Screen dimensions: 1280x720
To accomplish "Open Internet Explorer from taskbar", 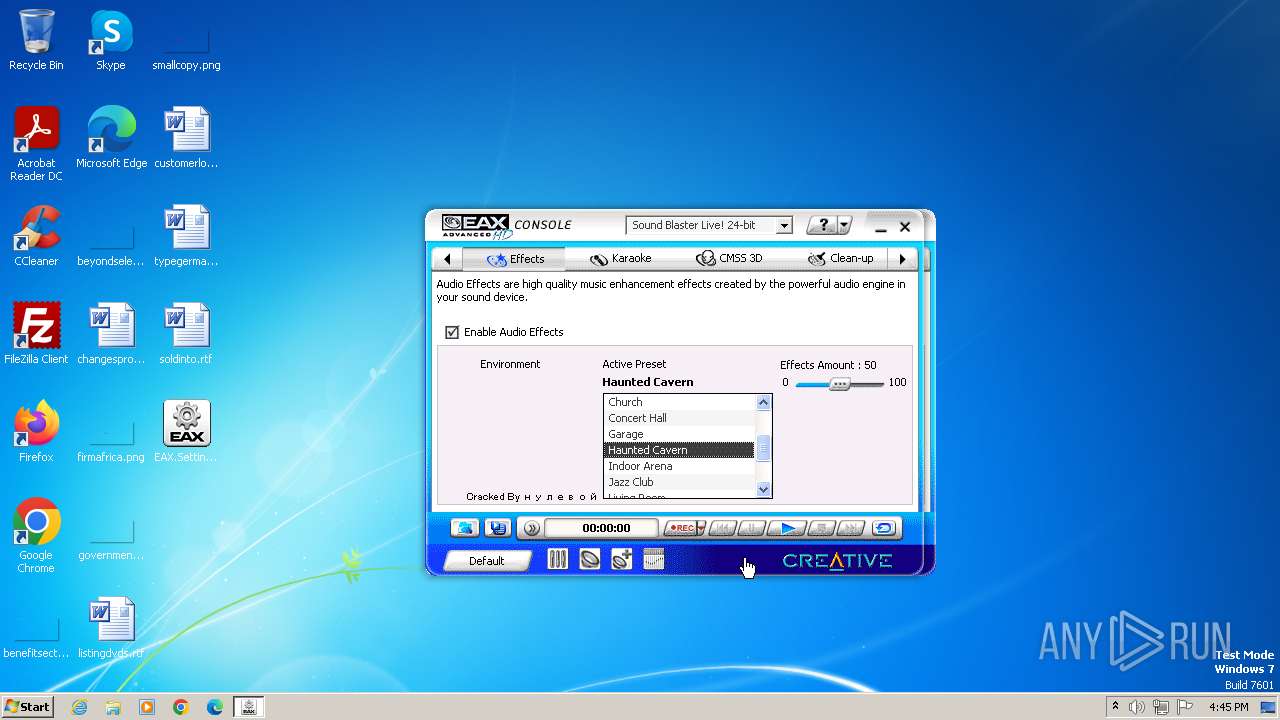I will point(79,707).
